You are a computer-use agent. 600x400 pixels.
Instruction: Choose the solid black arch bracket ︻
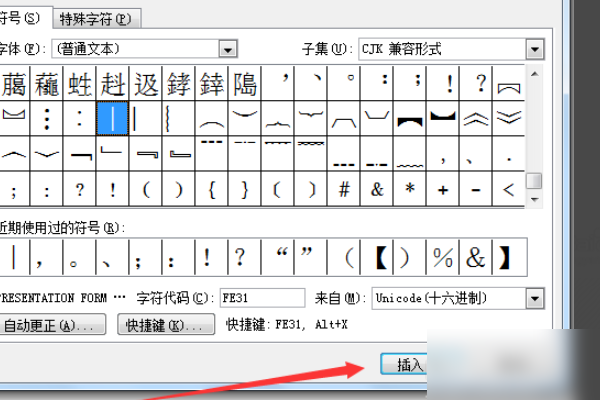410,118
